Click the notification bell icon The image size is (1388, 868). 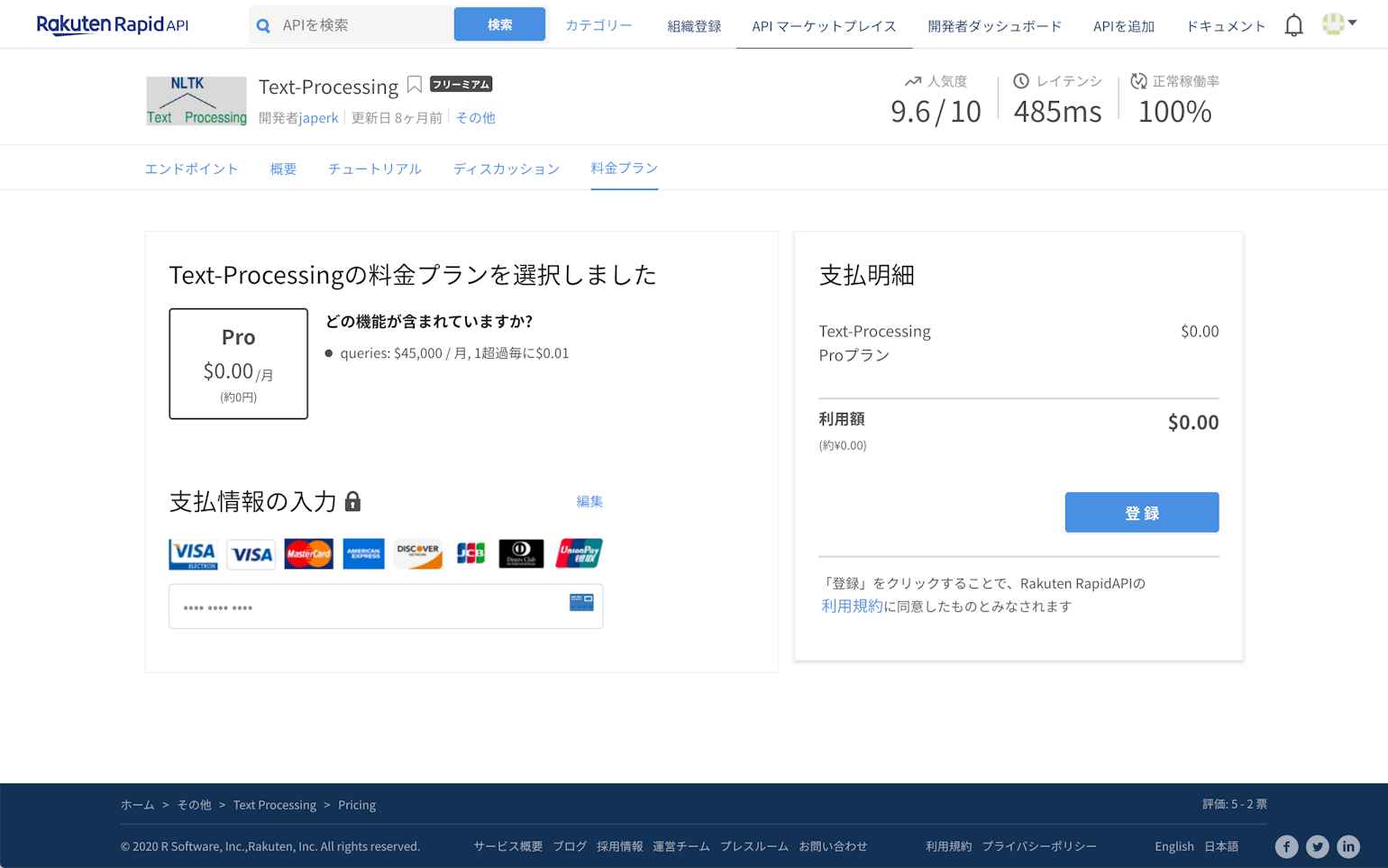point(1293,24)
